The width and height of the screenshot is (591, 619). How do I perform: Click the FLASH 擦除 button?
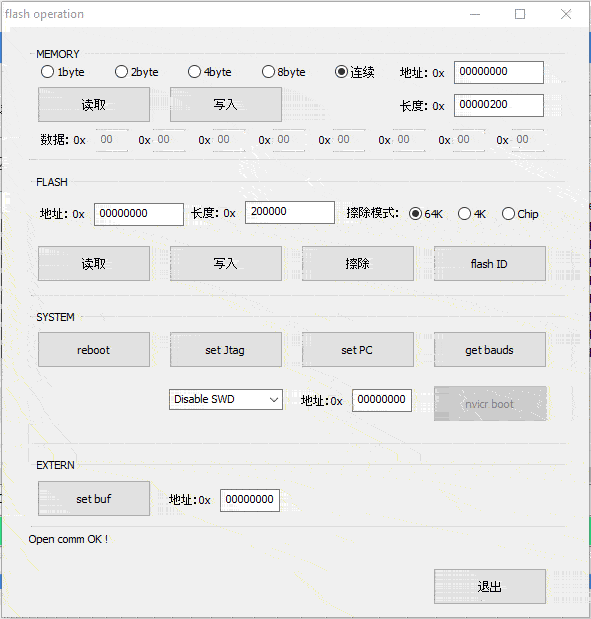click(x=358, y=264)
